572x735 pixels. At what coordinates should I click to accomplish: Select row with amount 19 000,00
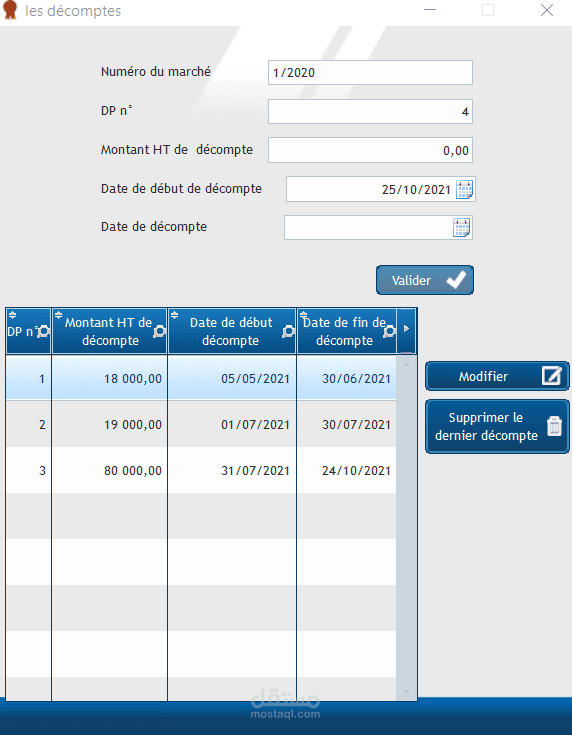201,424
